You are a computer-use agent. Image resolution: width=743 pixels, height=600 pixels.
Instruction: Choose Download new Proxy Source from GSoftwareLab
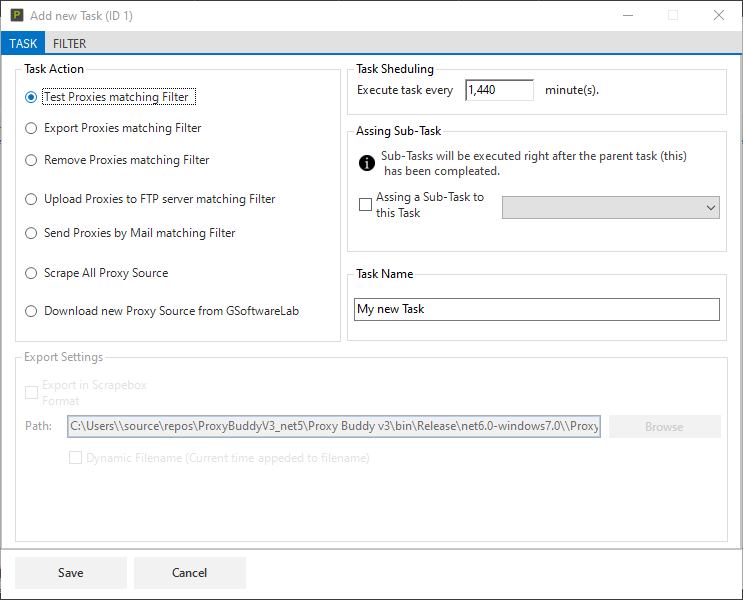coord(31,311)
